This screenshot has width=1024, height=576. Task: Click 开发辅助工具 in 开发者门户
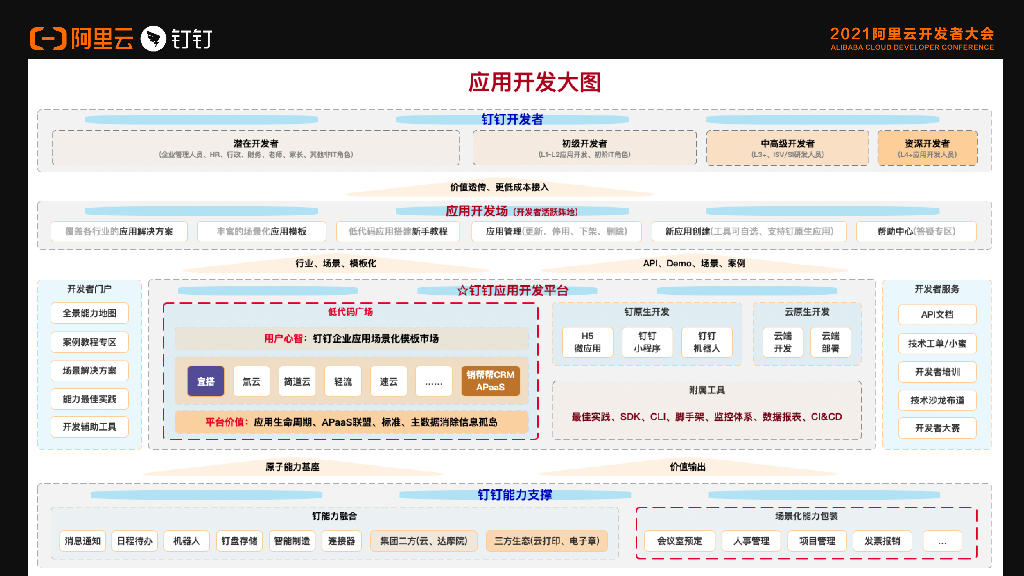pyautogui.click(x=89, y=427)
